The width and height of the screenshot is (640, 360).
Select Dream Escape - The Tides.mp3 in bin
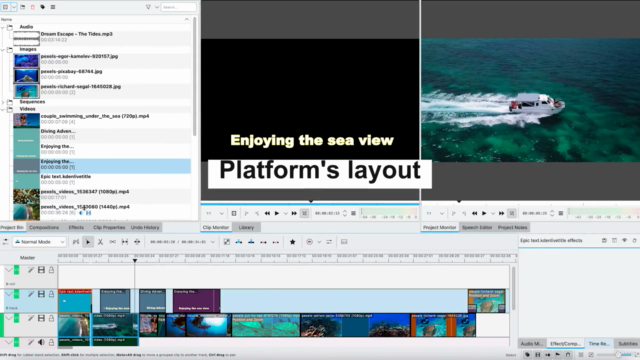(x=102, y=37)
